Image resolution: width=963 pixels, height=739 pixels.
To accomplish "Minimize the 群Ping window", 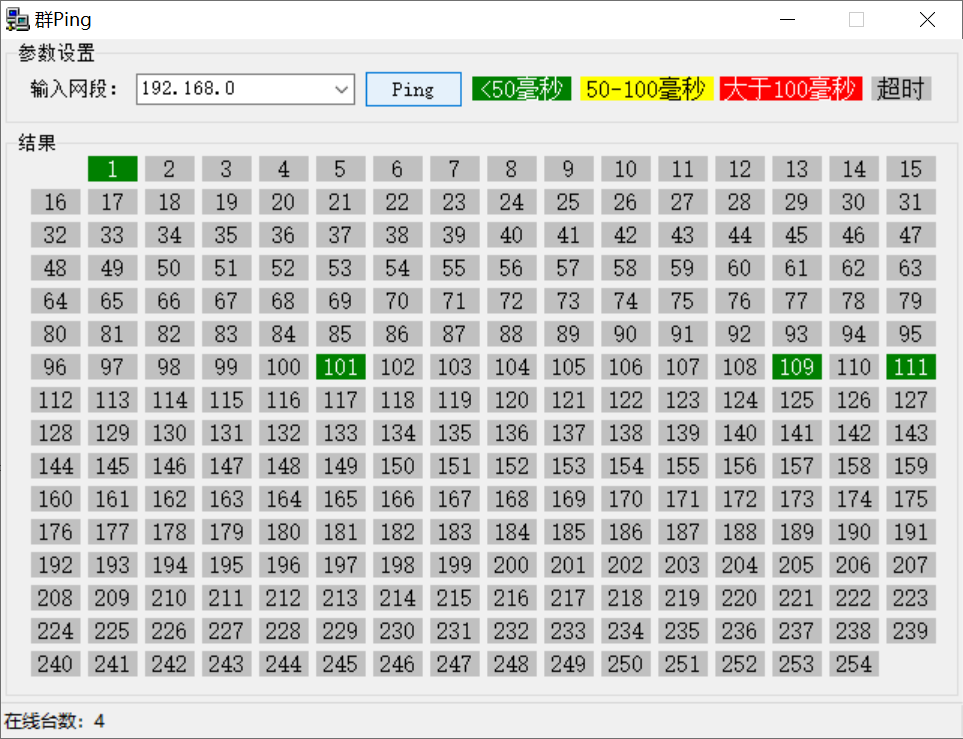I will pyautogui.click(x=787, y=20).
